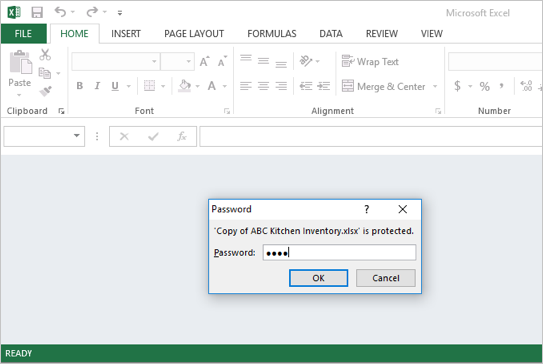Screen dimensions: 543x364
Task: Click the Insert Function fx icon
Action: click(182, 136)
